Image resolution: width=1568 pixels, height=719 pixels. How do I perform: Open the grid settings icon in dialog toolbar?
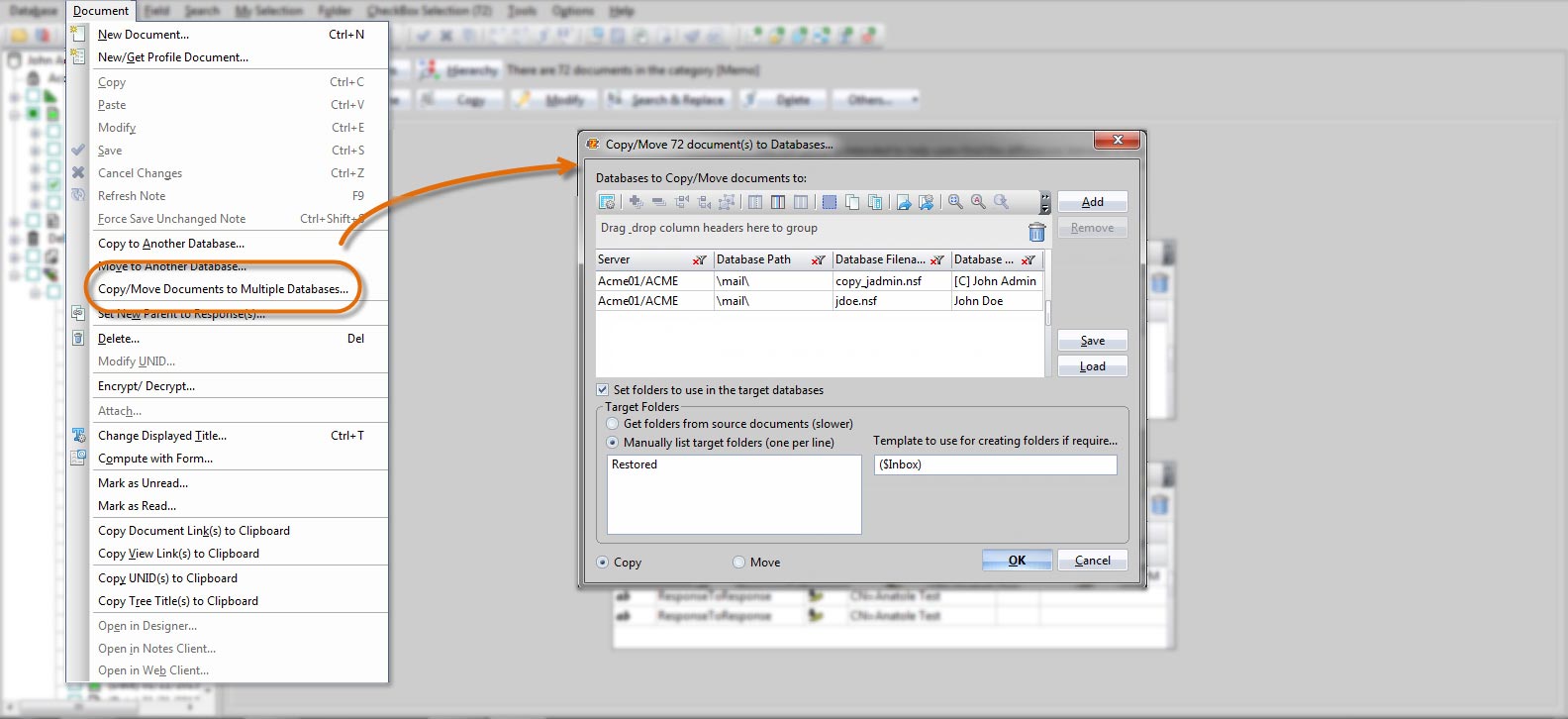[607, 202]
